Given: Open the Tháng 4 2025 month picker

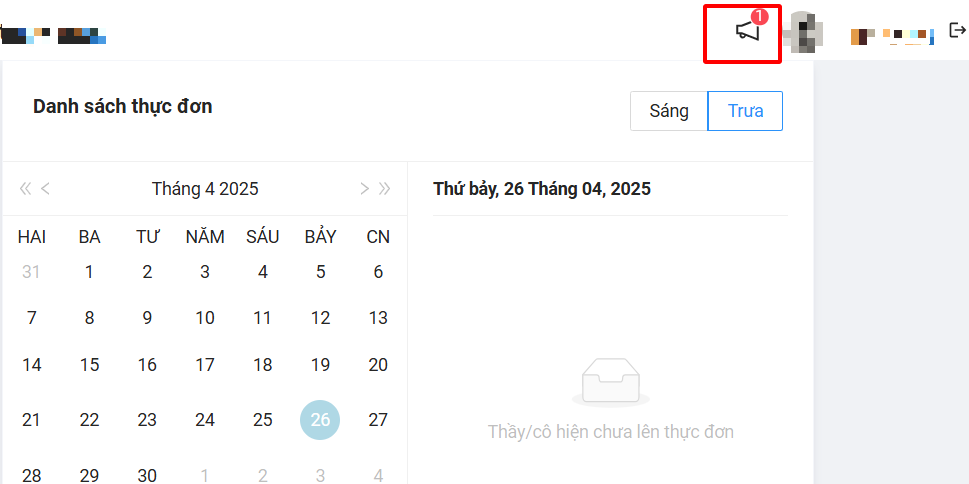Looking at the screenshot, I should (205, 188).
